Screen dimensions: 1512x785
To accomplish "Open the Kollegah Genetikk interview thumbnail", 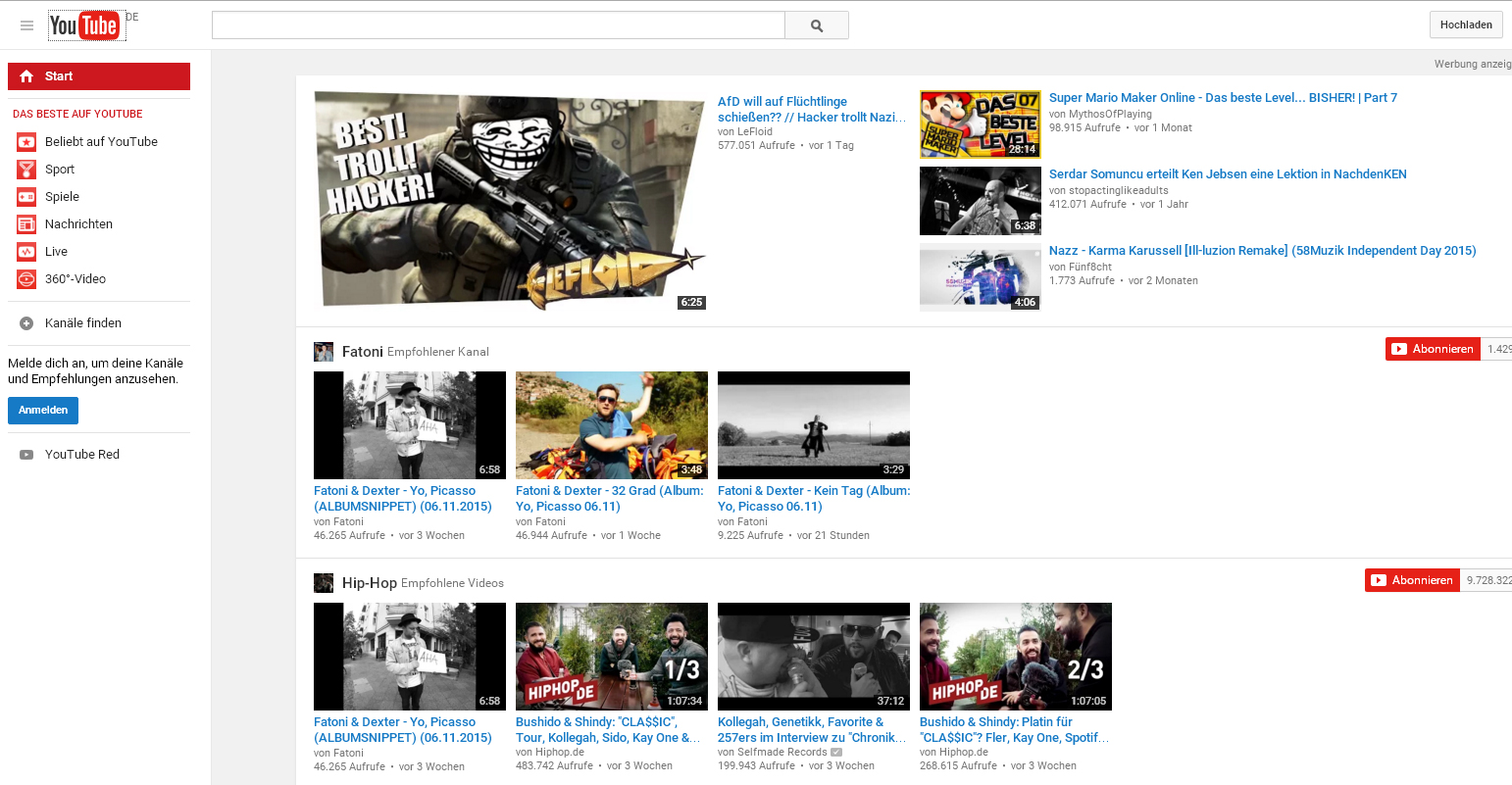I will click(x=814, y=657).
